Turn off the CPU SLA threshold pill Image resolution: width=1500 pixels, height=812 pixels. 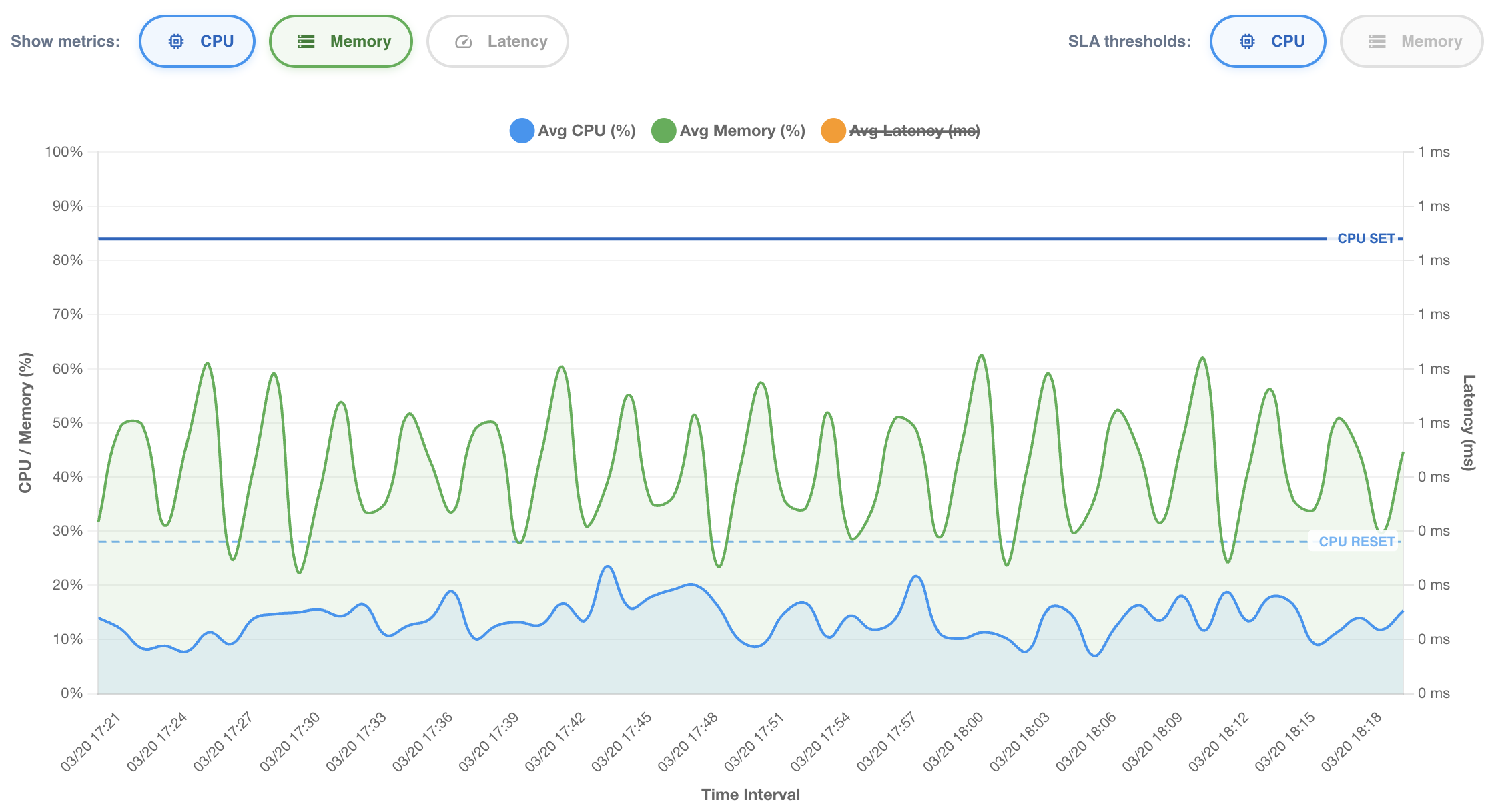[1268, 41]
